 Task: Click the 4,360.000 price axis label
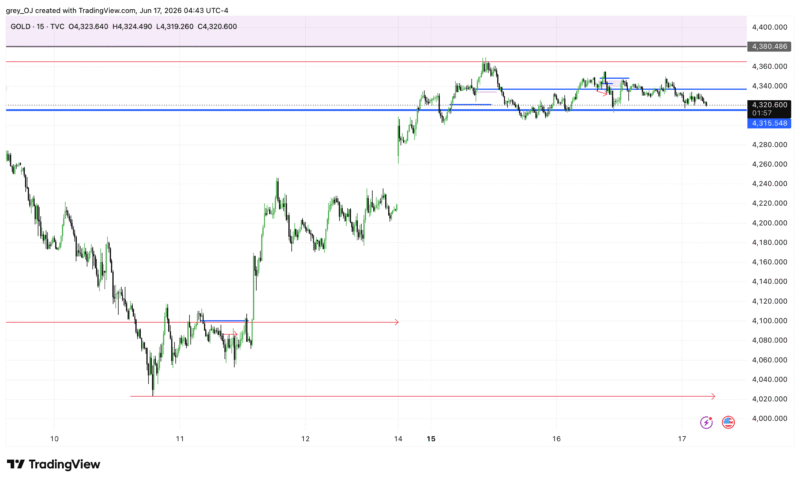pos(769,66)
